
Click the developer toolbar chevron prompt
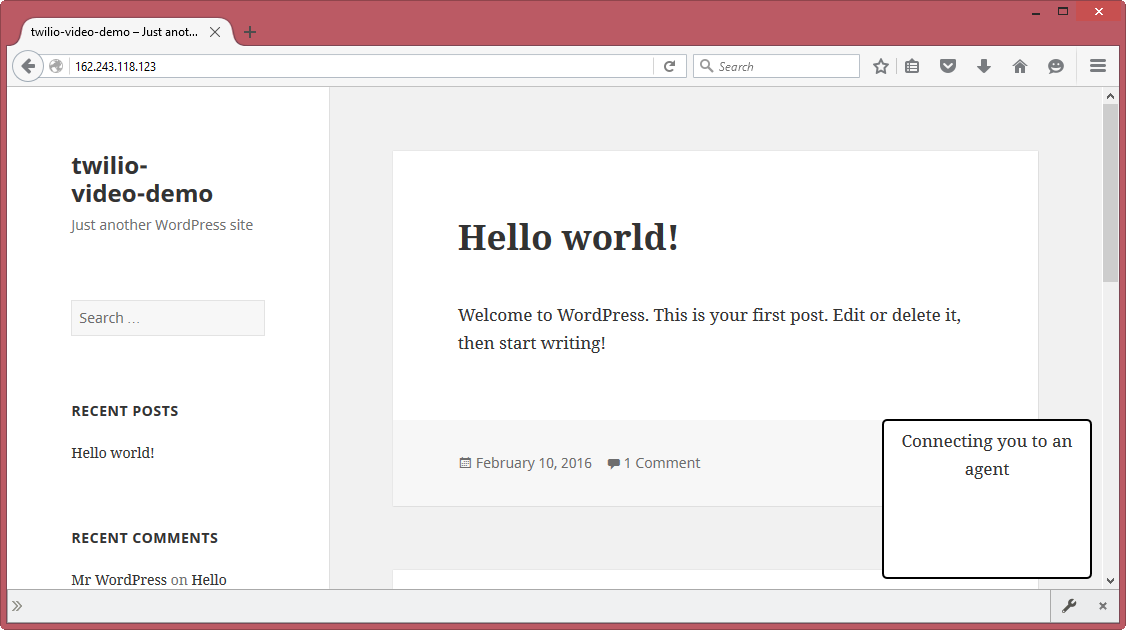[17, 606]
